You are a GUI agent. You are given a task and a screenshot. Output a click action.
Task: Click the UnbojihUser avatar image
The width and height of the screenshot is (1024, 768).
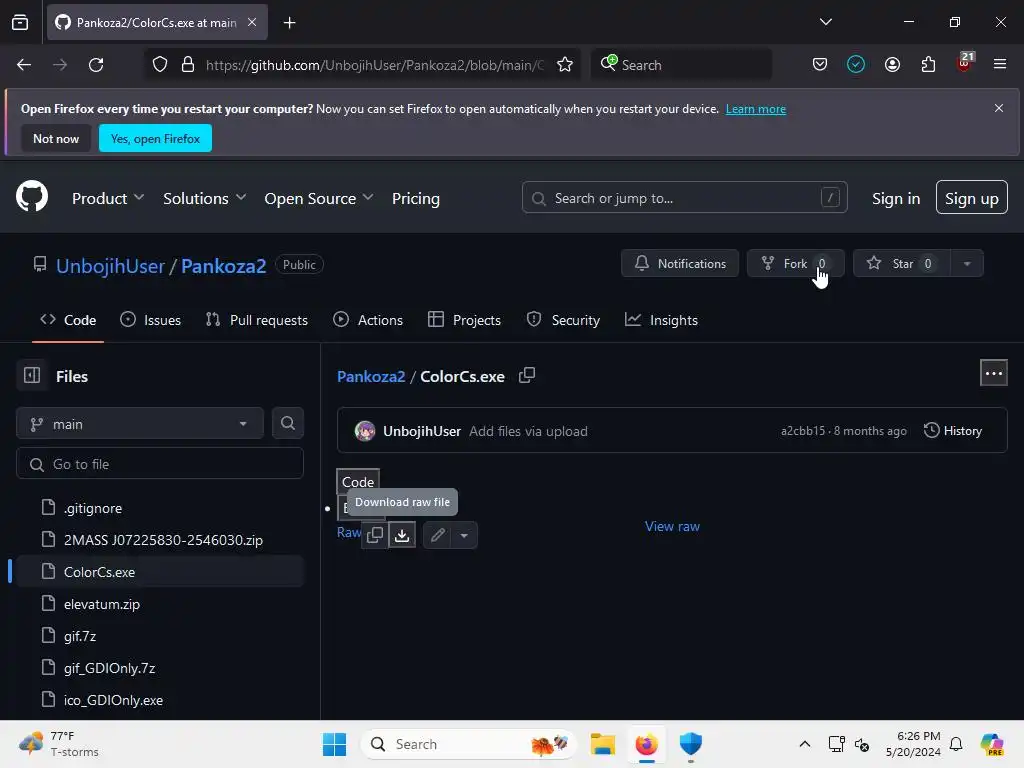364,431
